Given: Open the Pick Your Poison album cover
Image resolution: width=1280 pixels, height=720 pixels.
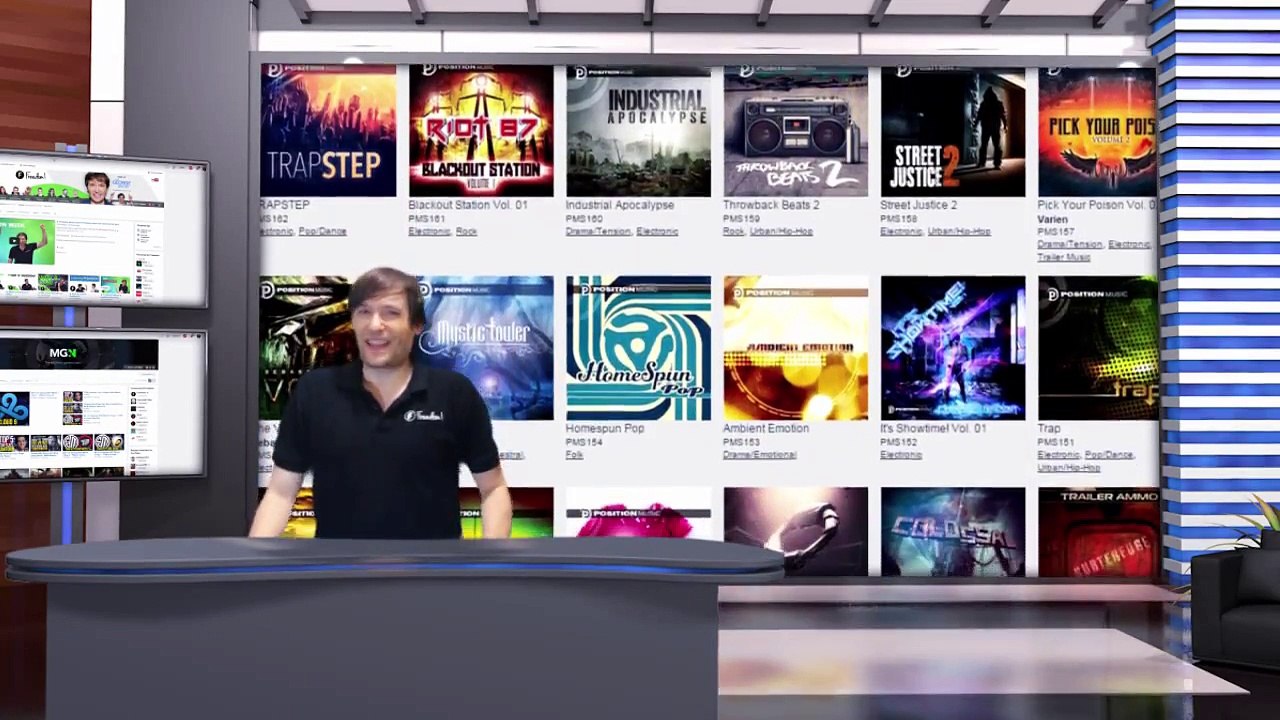Looking at the screenshot, I should [1097, 131].
